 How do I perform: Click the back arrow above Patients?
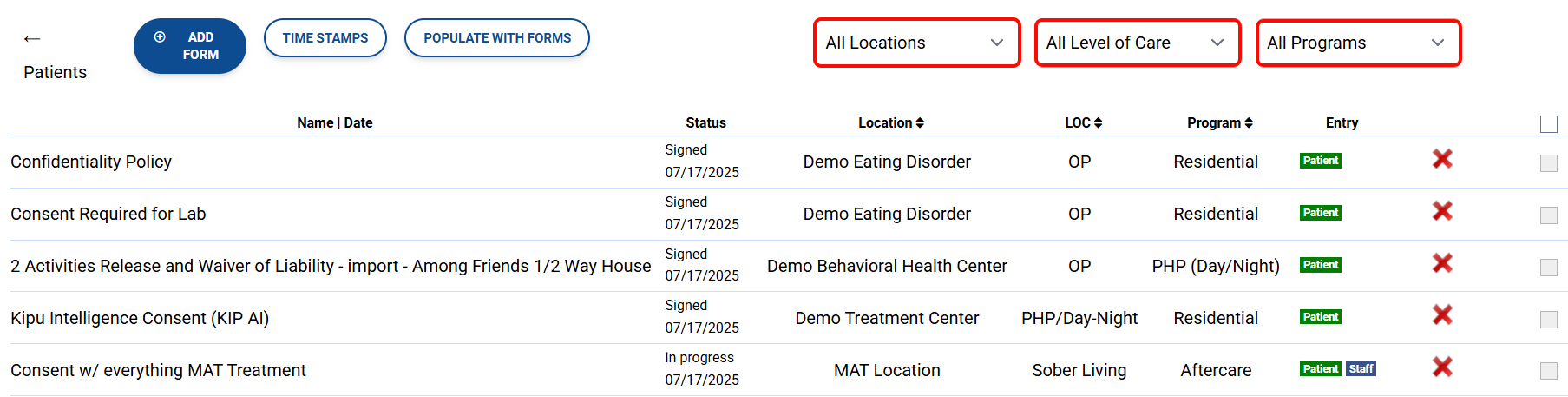[32, 39]
